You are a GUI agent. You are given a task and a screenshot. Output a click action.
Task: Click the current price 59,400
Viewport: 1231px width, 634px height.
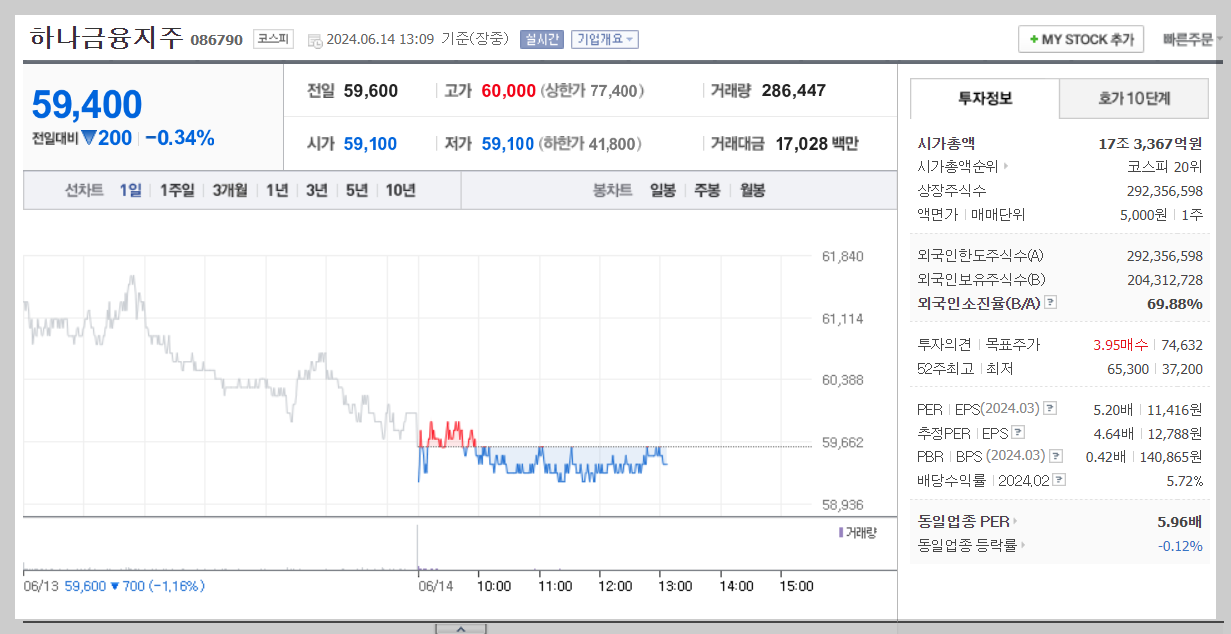pyautogui.click(x=87, y=104)
